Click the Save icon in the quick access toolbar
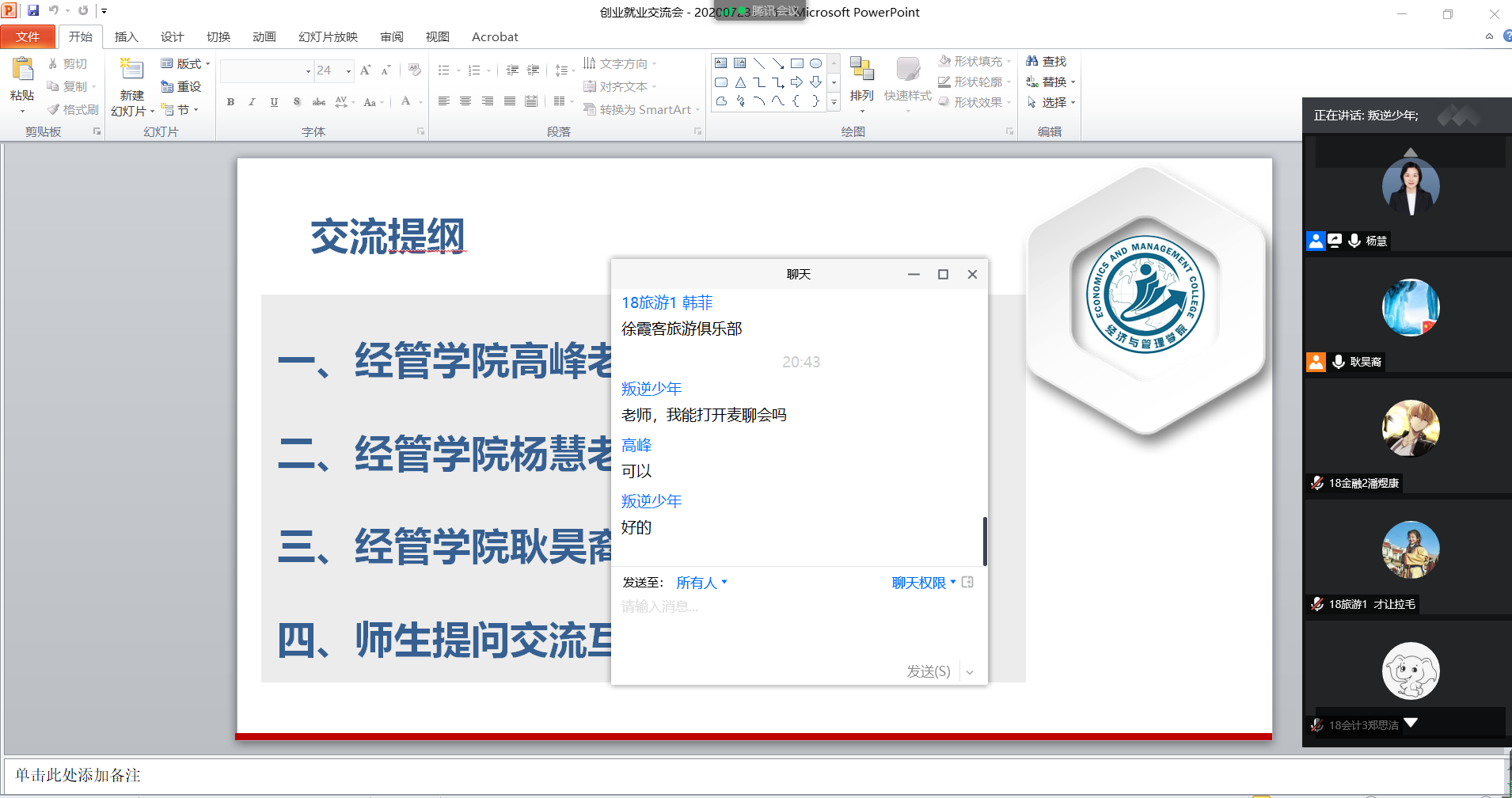This screenshot has width=1512, height=798. tap(33, 11)
